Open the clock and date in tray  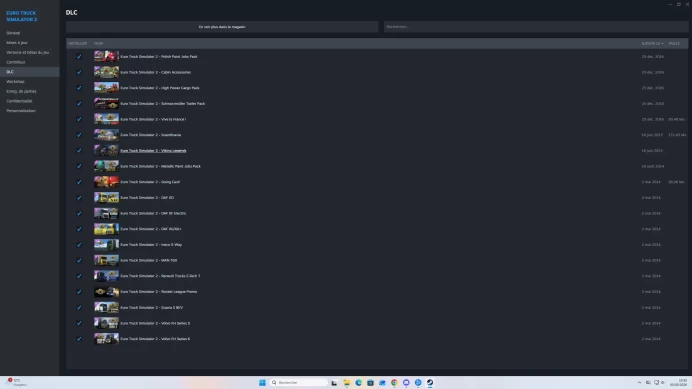(679, 382)
